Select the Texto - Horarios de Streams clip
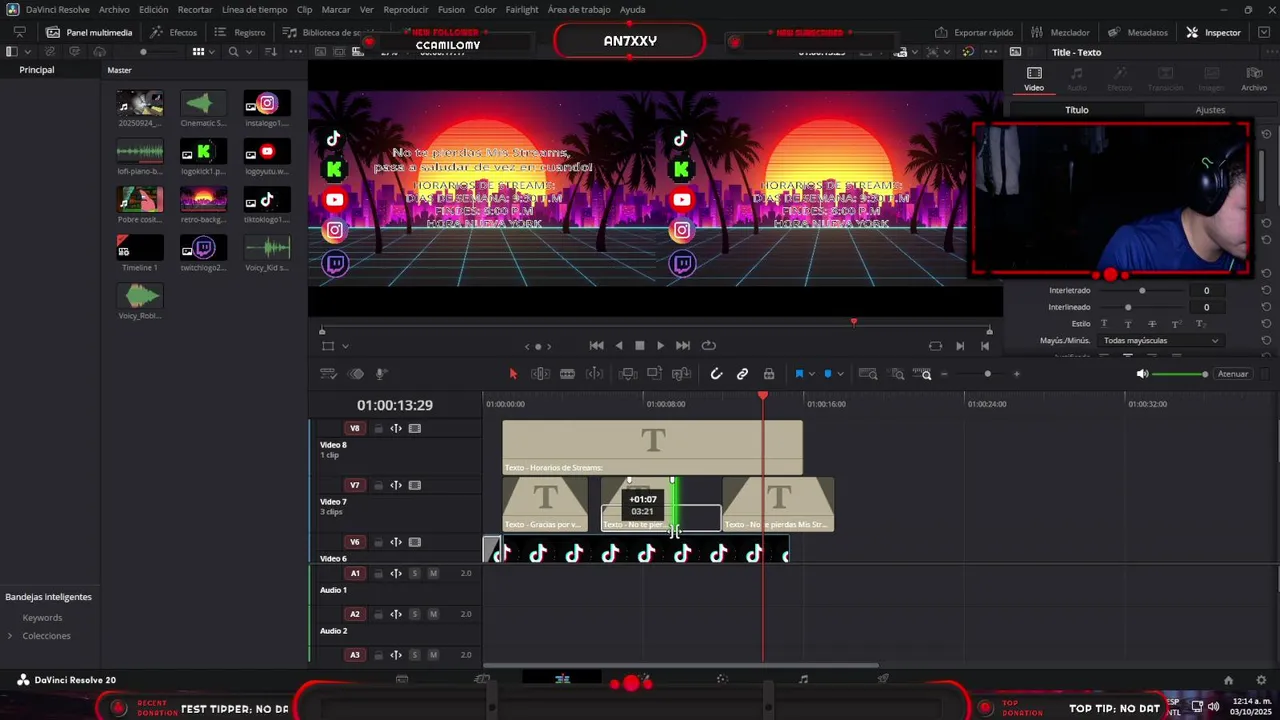This screenshot has height=720, width=1280. [652, 447]
